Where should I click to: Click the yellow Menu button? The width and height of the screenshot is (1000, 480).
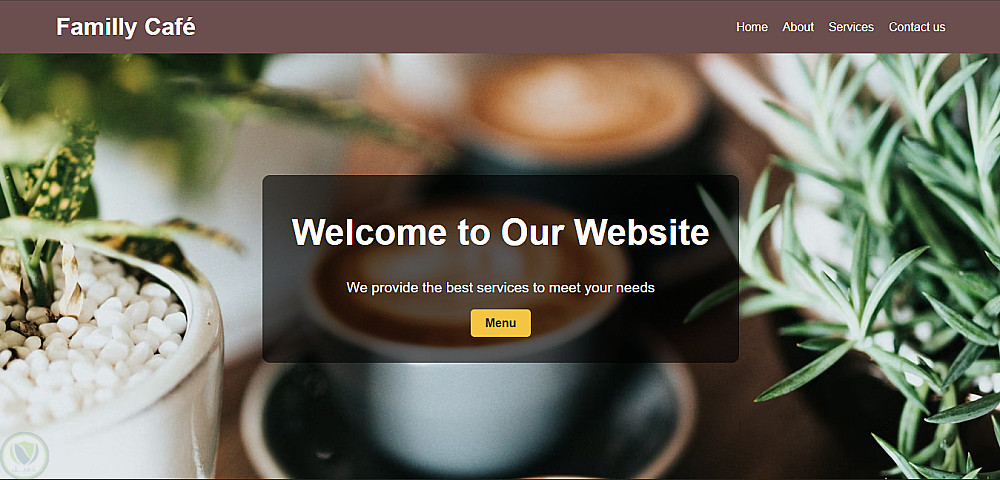point(501,323)
